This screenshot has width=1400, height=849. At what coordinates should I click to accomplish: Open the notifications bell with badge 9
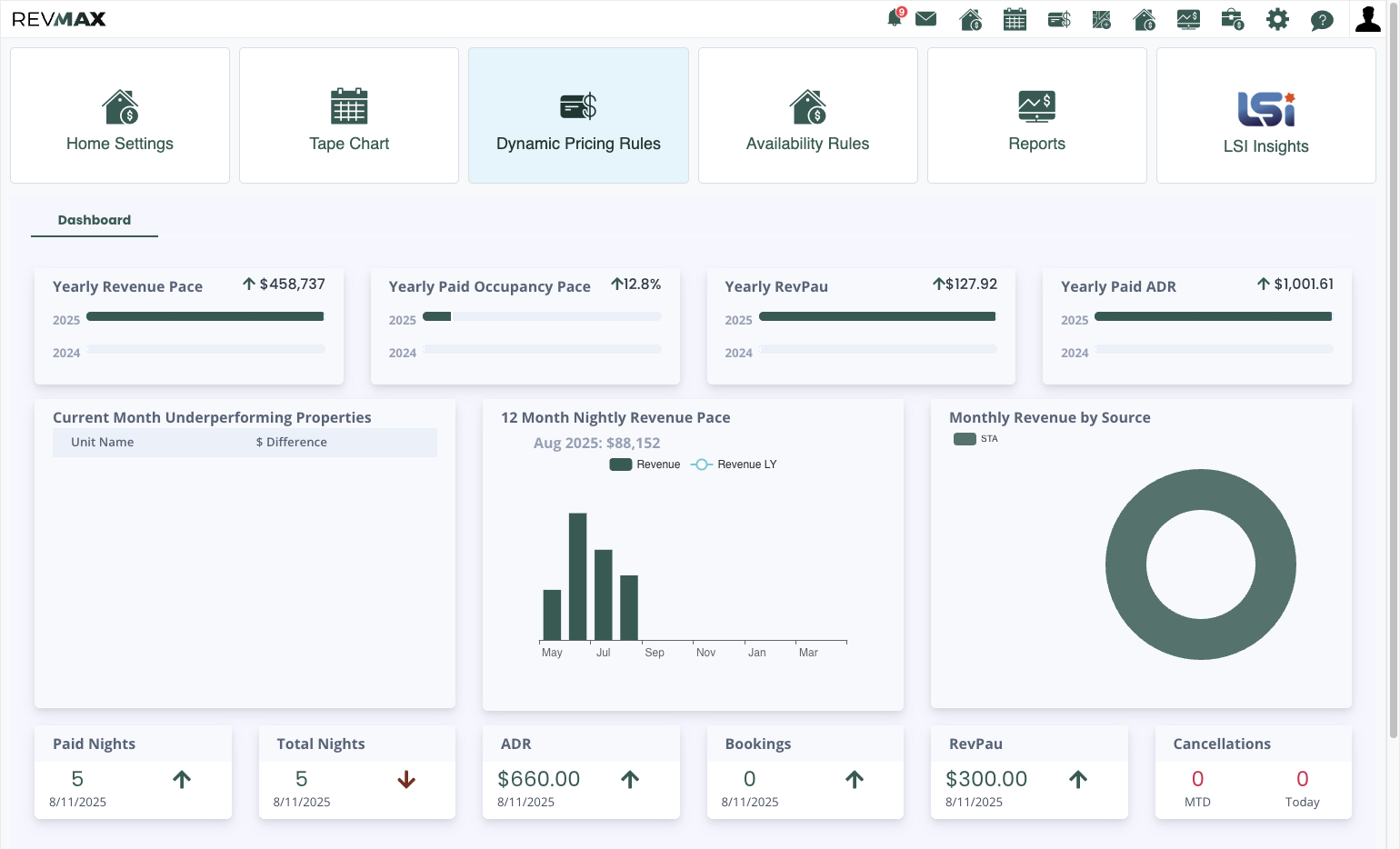895,18
